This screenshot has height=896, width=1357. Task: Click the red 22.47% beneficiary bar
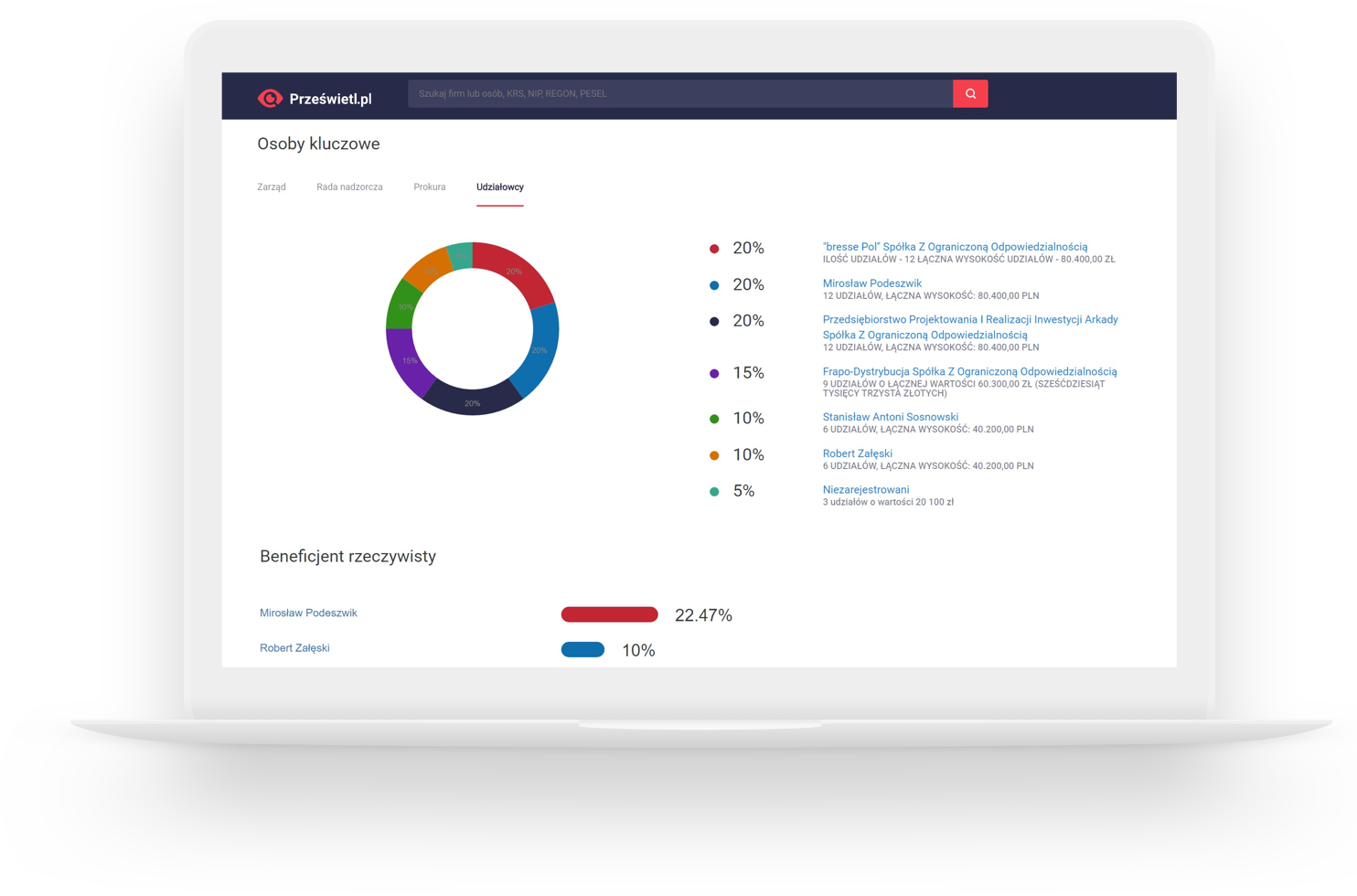tap(609, 614)
